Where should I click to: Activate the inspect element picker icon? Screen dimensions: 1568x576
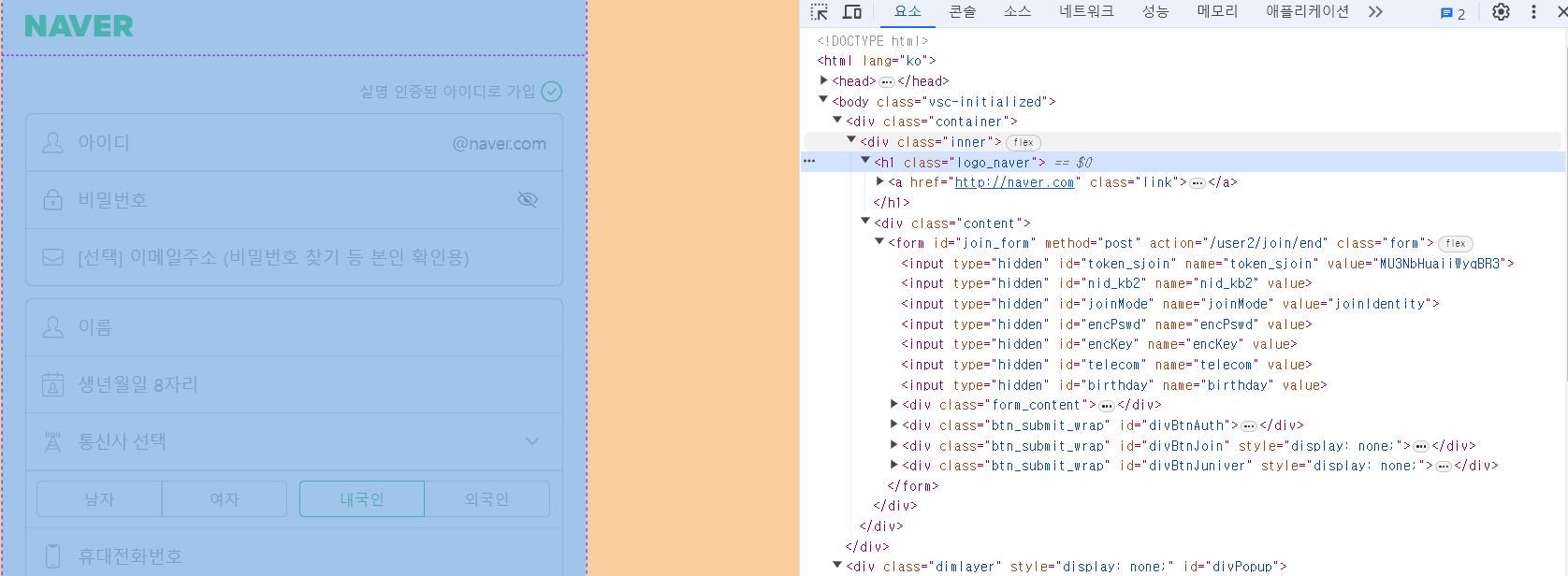(x=820, y=12)
